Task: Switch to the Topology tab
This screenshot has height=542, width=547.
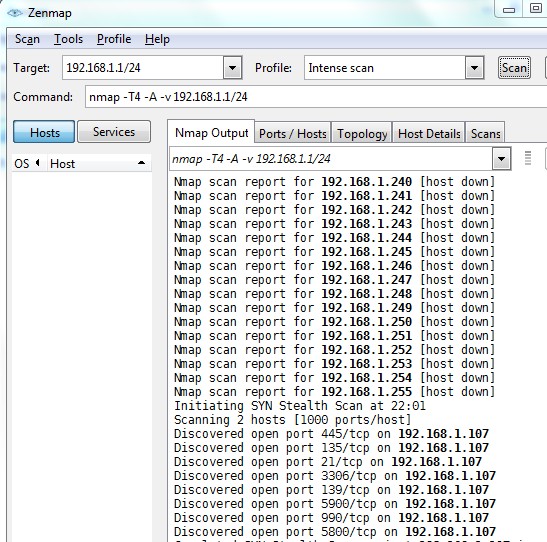Action: click(x=362, y=134)
